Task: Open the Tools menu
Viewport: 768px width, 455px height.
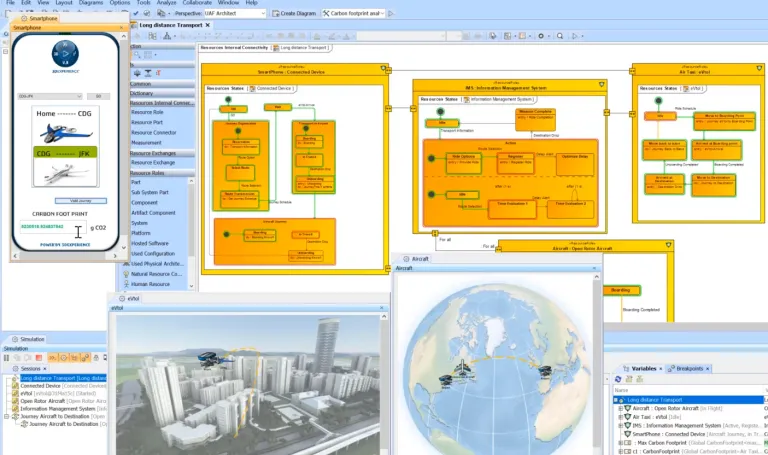Action: point(144,3)
